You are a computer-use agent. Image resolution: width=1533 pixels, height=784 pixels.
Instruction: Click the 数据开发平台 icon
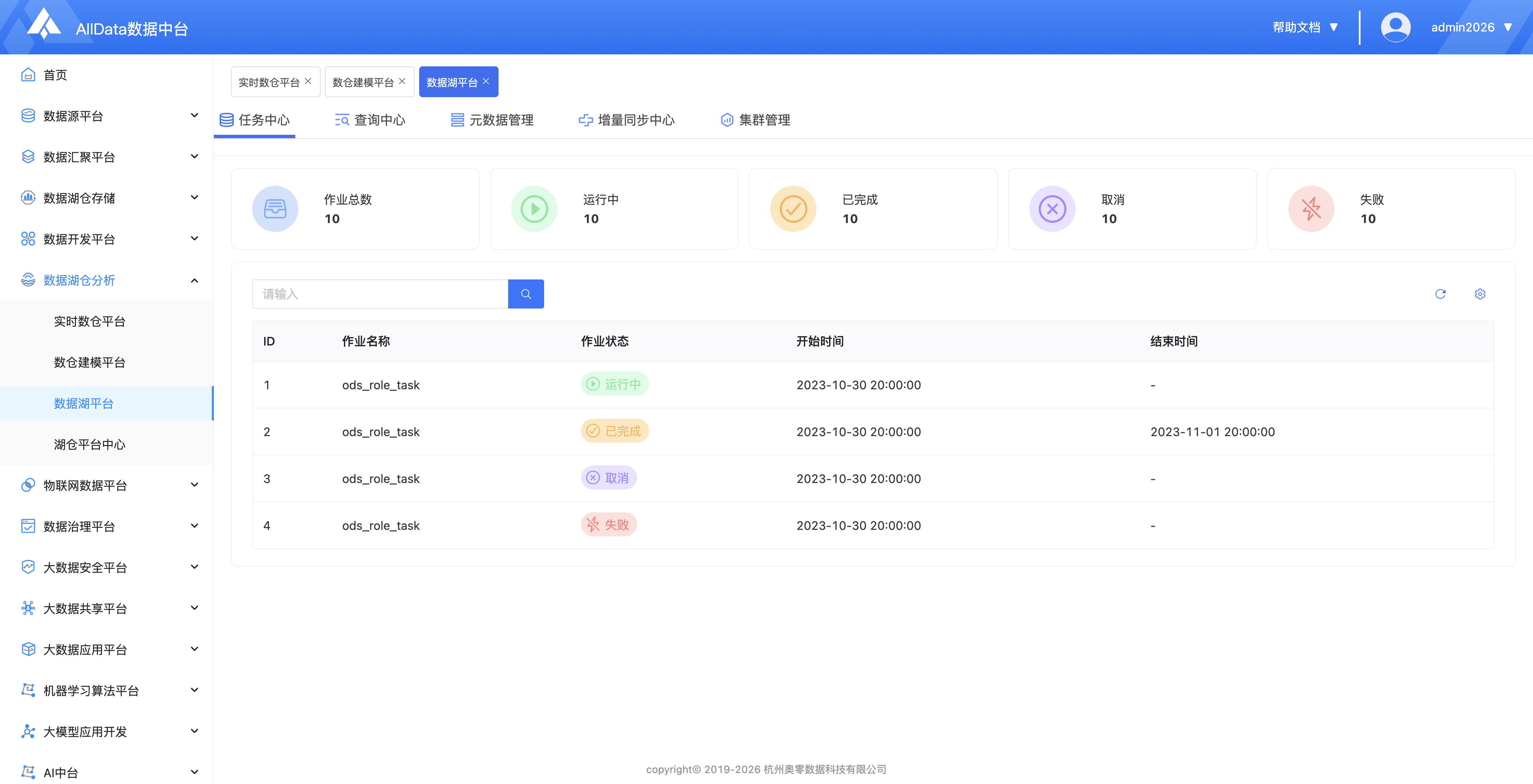28,239
